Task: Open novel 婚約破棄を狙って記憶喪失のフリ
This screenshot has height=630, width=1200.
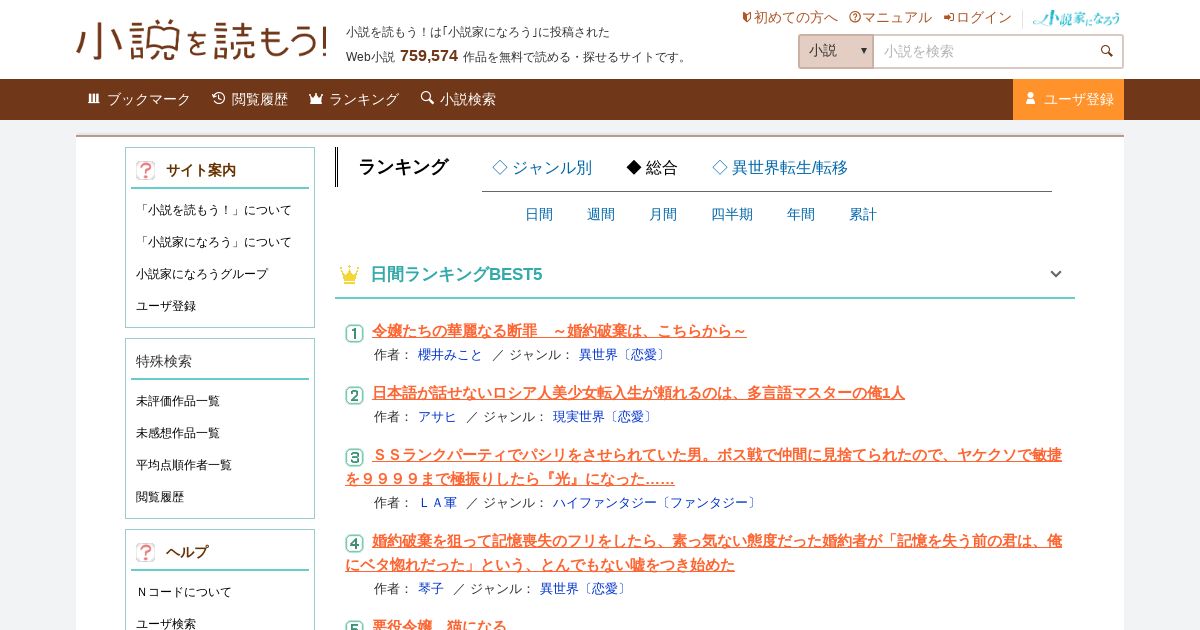Action: [704, 553]
